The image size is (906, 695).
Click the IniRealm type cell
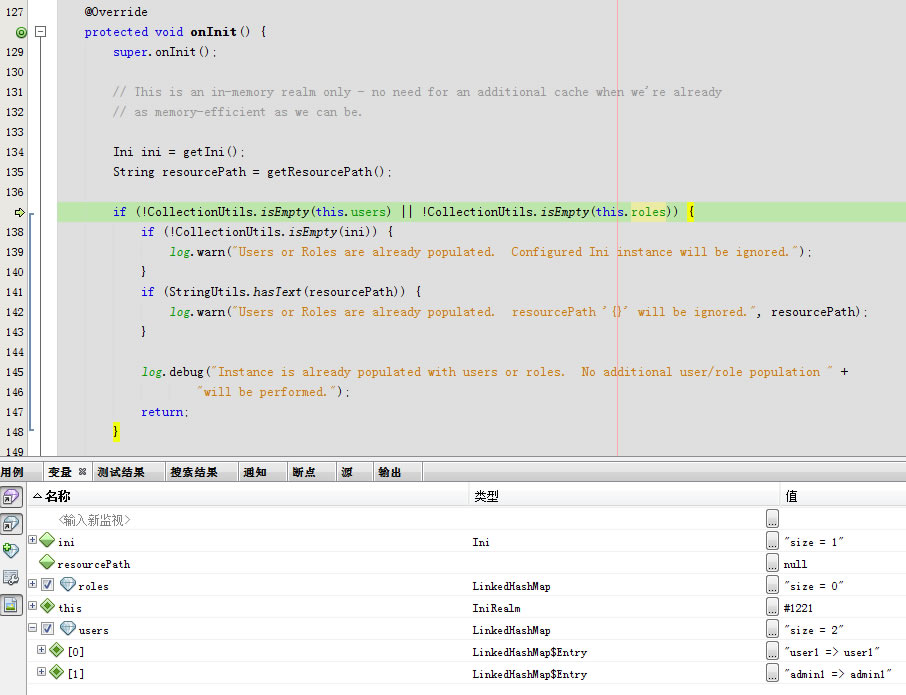[x=496, y=608]
